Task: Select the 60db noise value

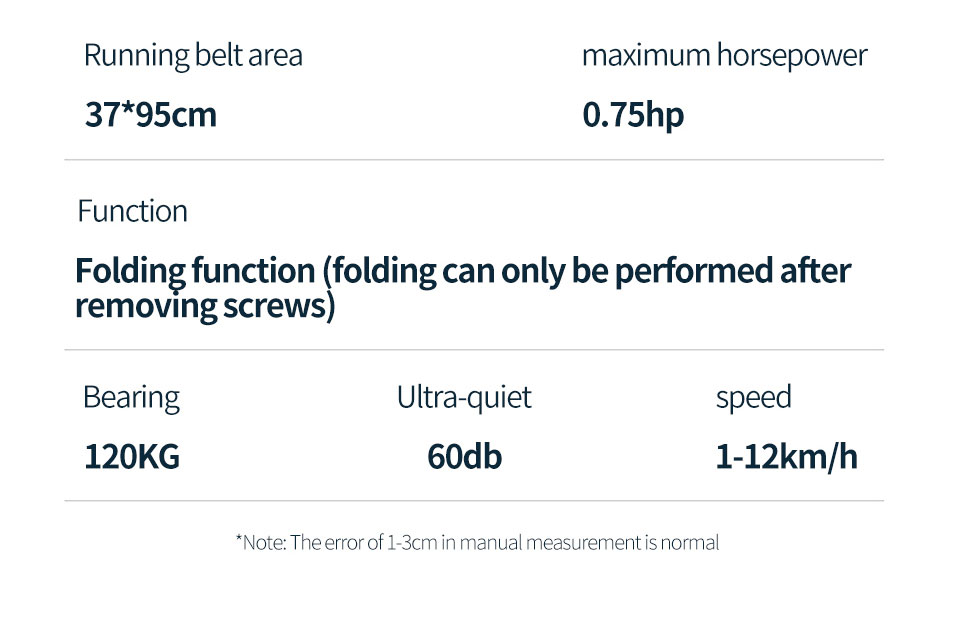Action: tap(464, 457)
